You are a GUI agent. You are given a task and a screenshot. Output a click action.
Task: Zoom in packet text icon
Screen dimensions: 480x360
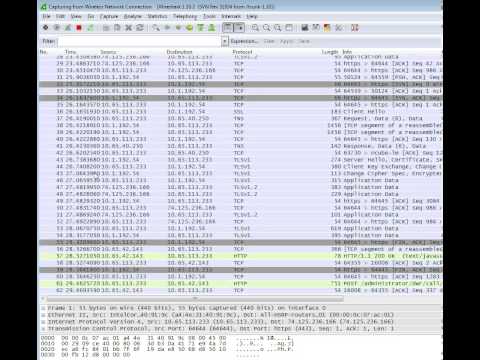[x=255, y=28]
